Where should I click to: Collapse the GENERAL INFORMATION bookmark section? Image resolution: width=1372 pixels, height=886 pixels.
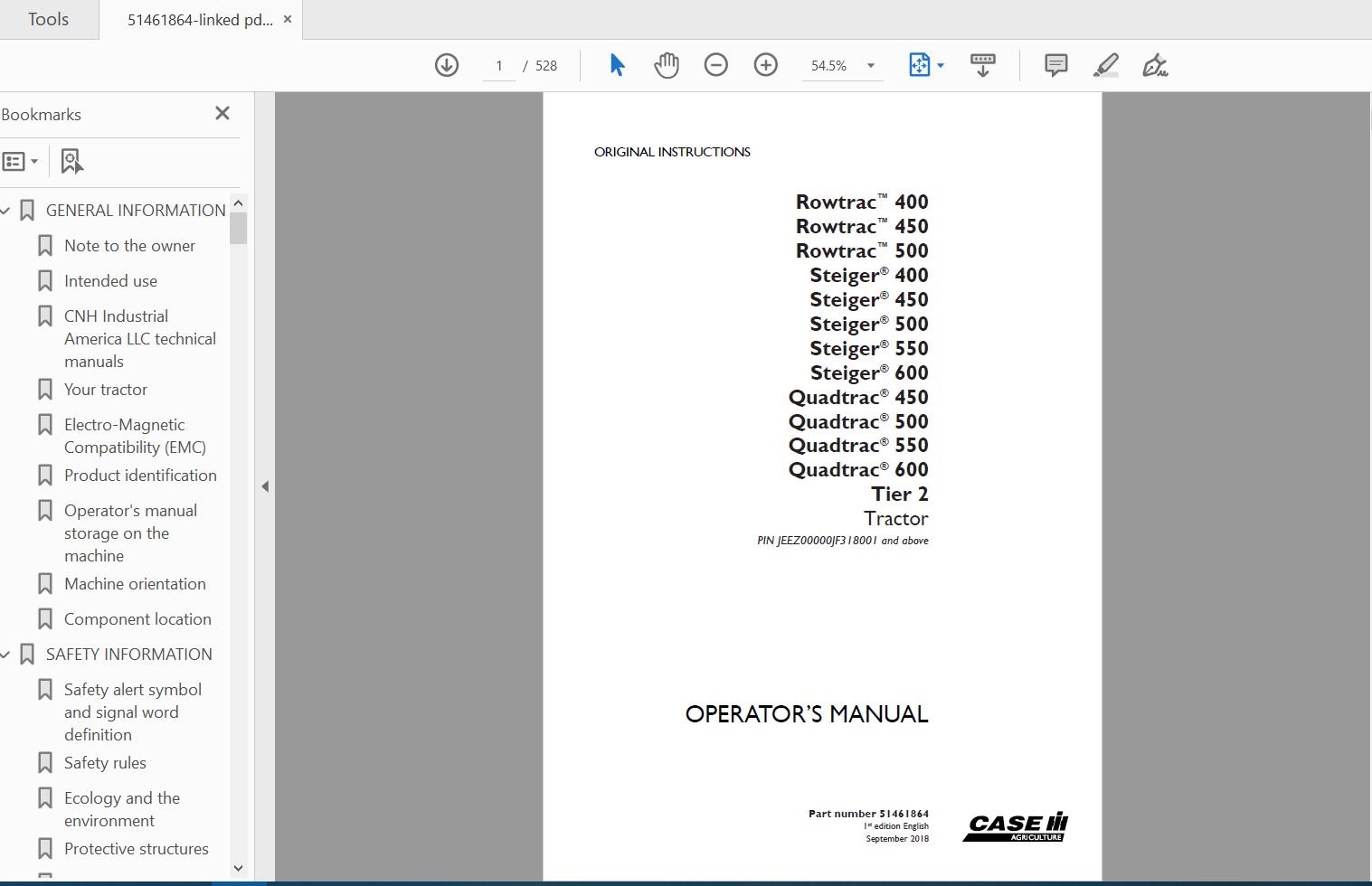5,211
